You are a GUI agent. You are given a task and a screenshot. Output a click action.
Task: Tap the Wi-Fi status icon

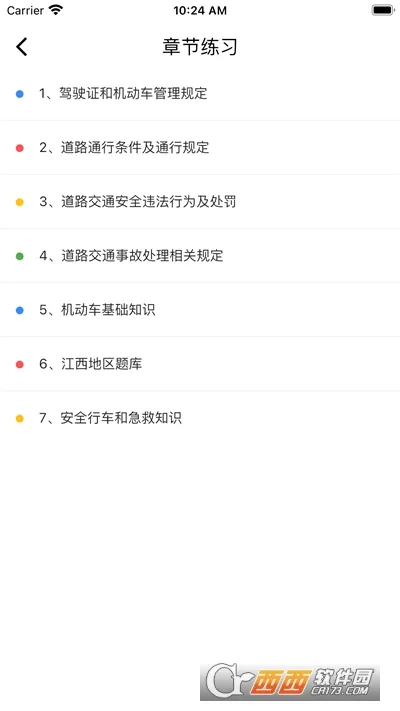tap(56, 10)
